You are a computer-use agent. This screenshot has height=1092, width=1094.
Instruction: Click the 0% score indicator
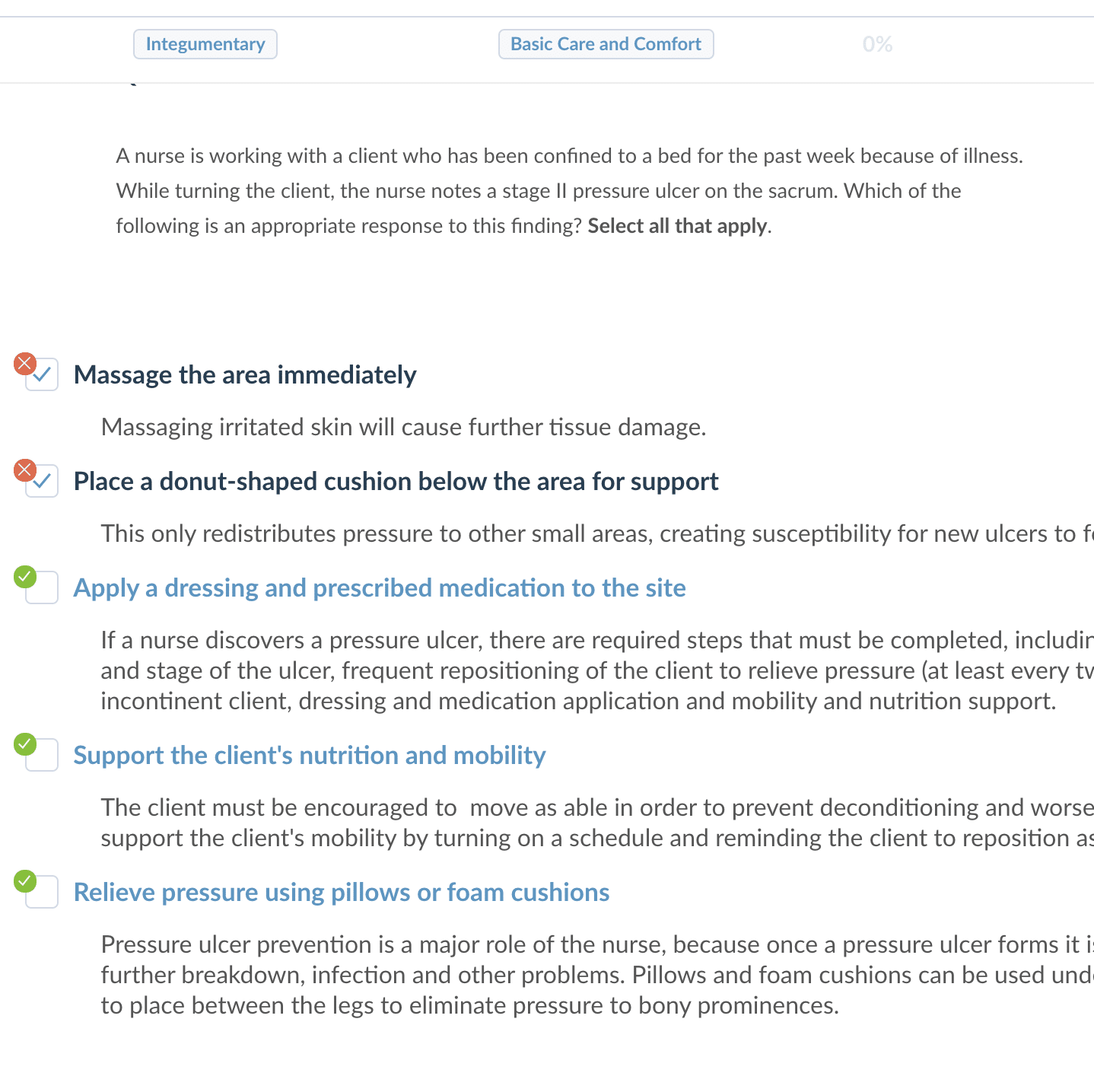tap(877, 44)
